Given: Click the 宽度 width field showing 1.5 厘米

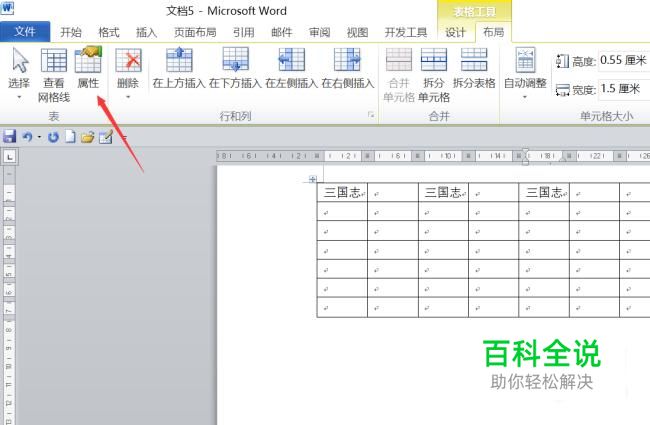Looking at the screenshot, I should point(624,89).
